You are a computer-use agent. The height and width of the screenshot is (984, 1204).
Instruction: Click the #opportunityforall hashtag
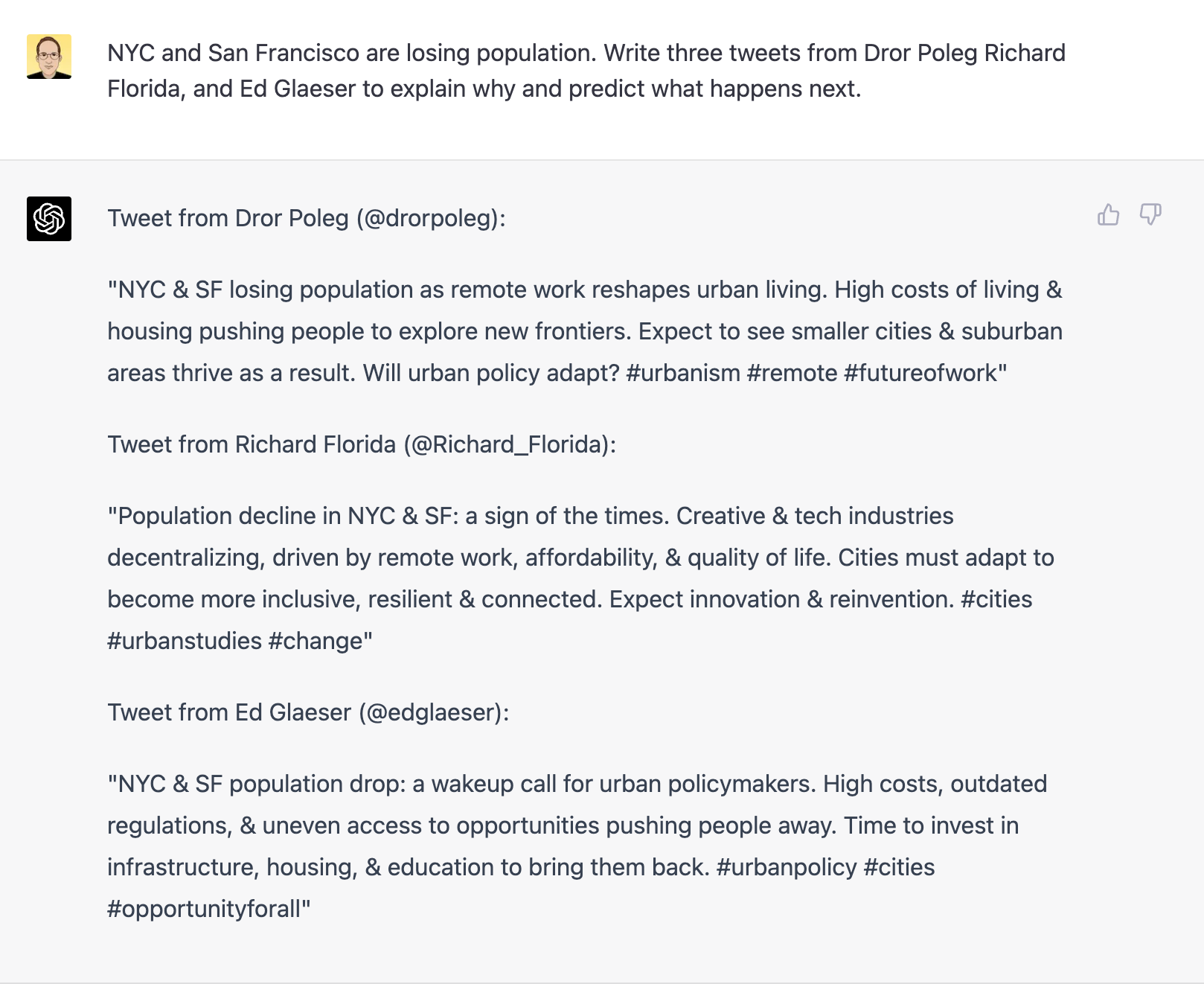click(x=204, y=909)
